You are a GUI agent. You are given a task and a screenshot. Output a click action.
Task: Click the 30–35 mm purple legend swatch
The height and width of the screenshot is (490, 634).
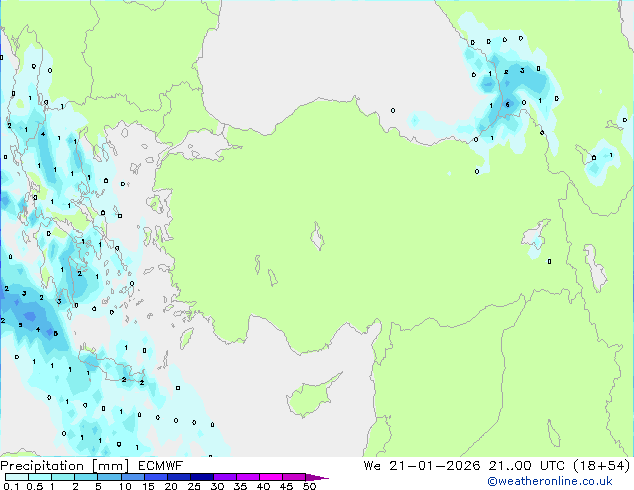(x=225, y=477)
